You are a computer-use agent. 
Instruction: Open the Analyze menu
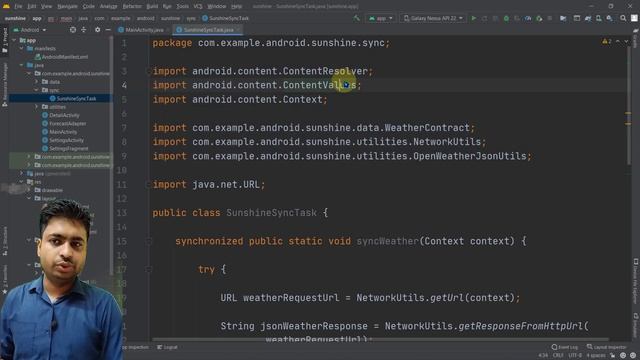point(108,6)
